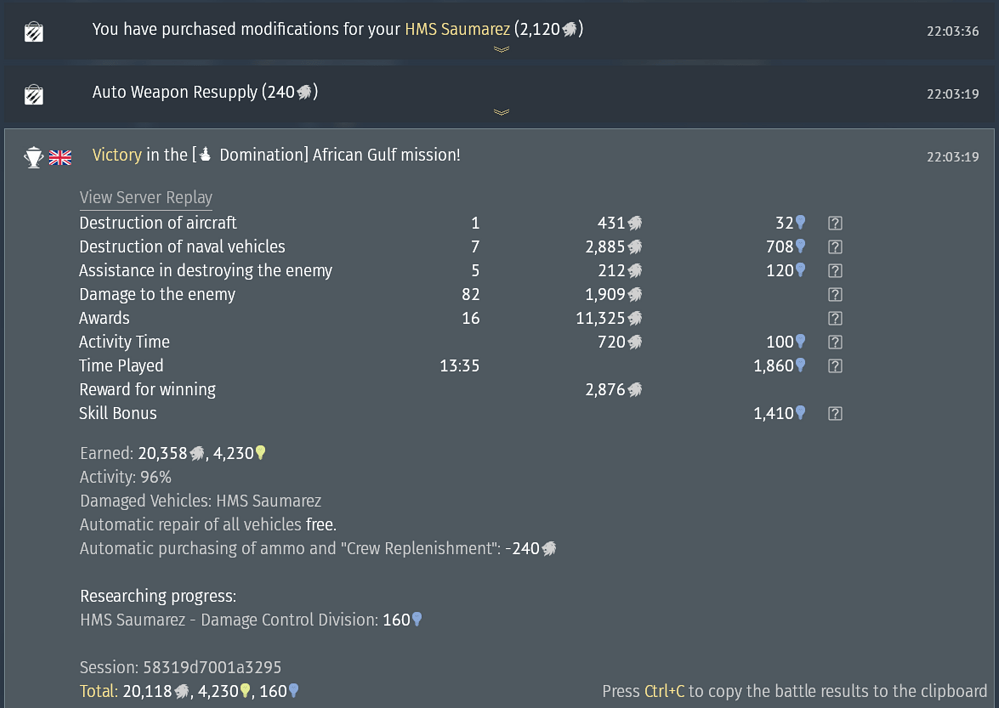Click the Awards reward row
This screenshot has width=999, height=708.
tap(104, 319)
